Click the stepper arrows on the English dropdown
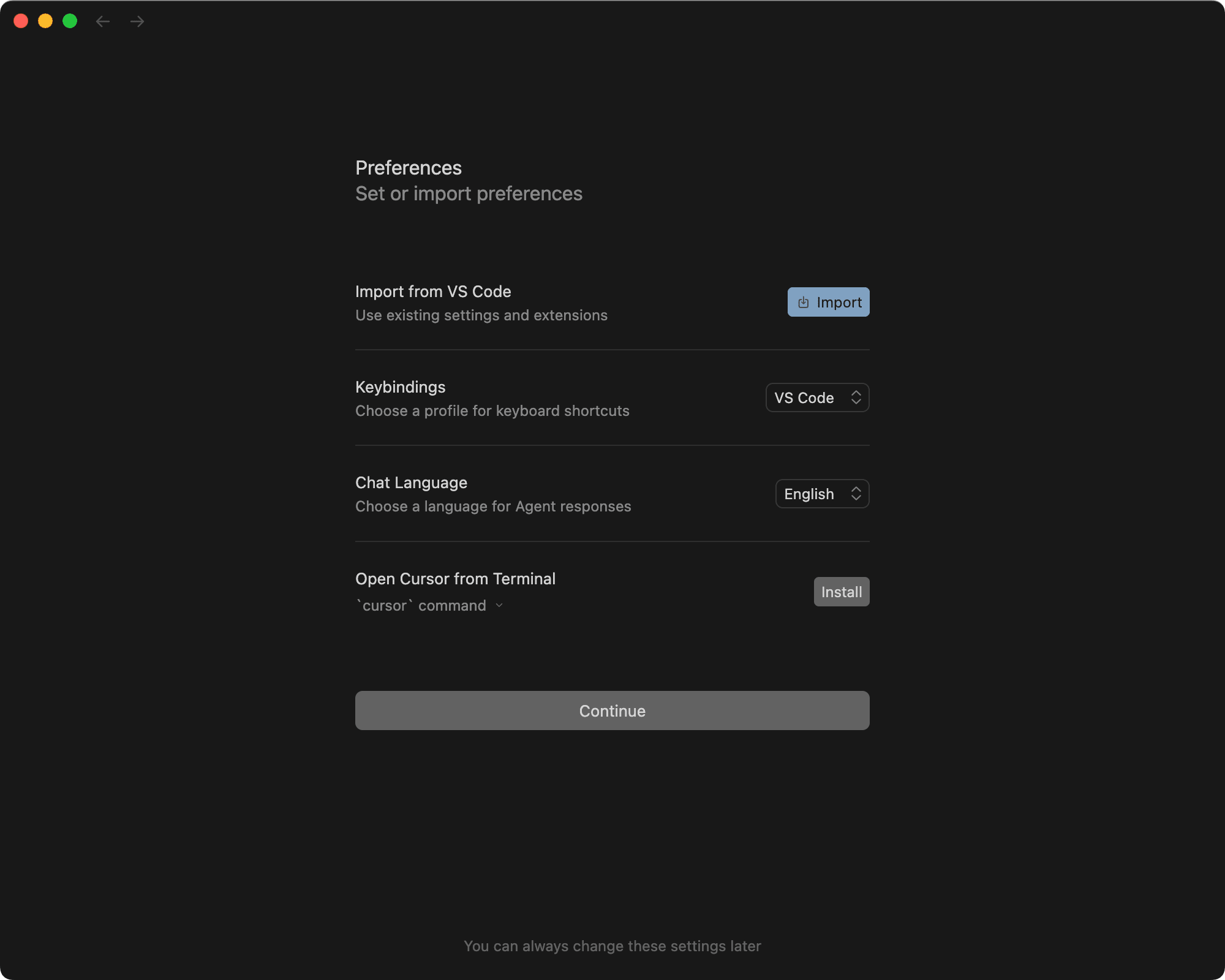 [x=857, y=494]
